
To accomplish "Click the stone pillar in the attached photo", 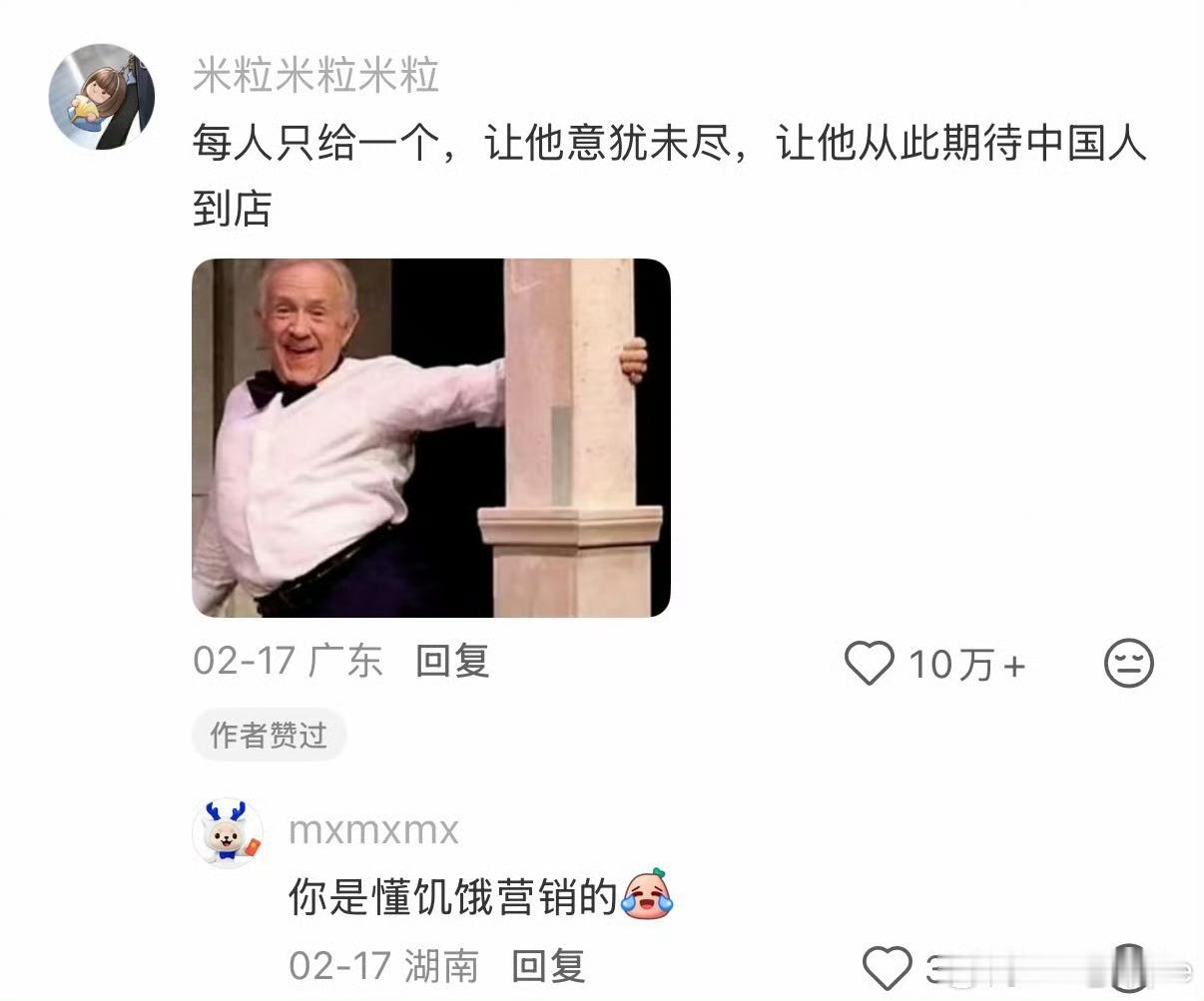I will 570,438.
